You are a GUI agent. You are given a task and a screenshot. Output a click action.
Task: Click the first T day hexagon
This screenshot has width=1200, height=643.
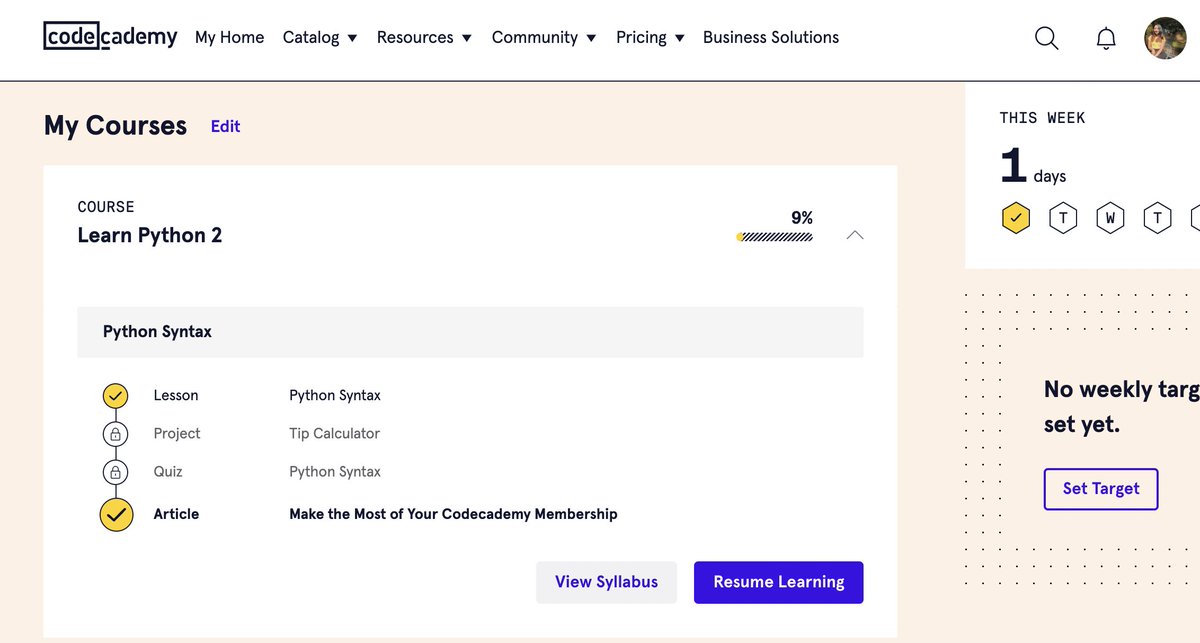[x=1063, y=217]
